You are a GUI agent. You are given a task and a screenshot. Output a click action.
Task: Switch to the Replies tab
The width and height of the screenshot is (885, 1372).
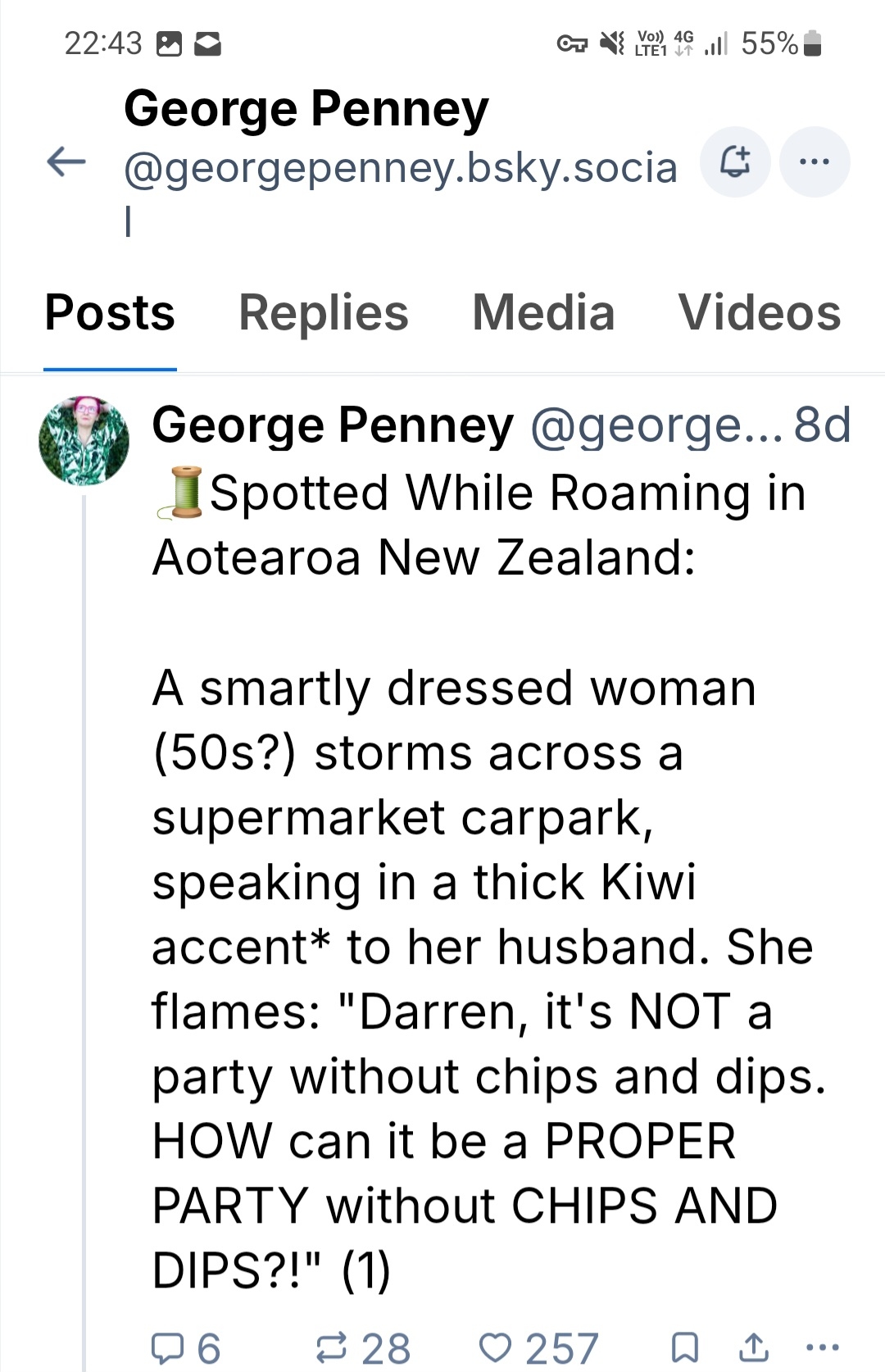[323, 313]
